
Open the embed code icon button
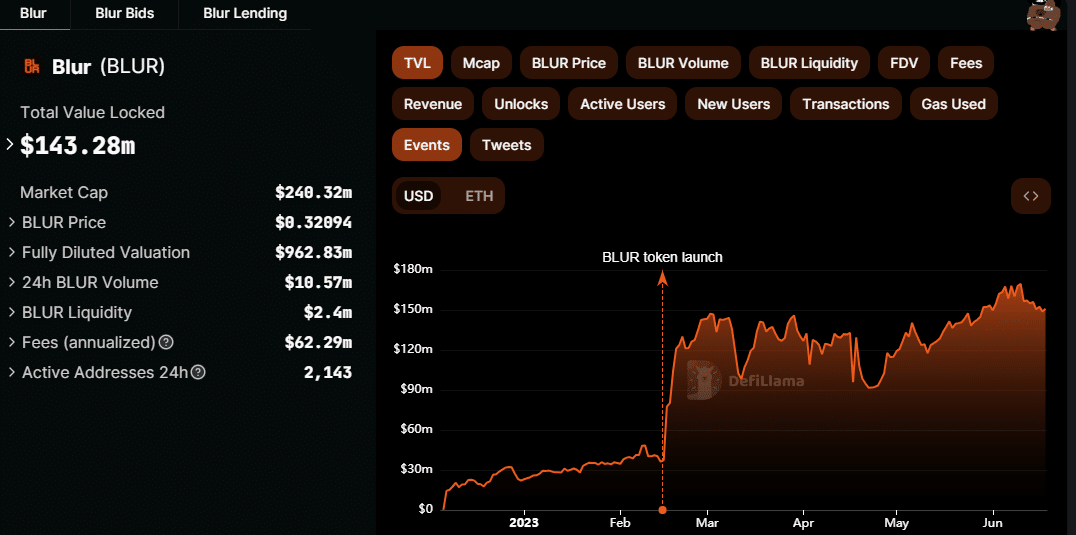coord(1031,195)
